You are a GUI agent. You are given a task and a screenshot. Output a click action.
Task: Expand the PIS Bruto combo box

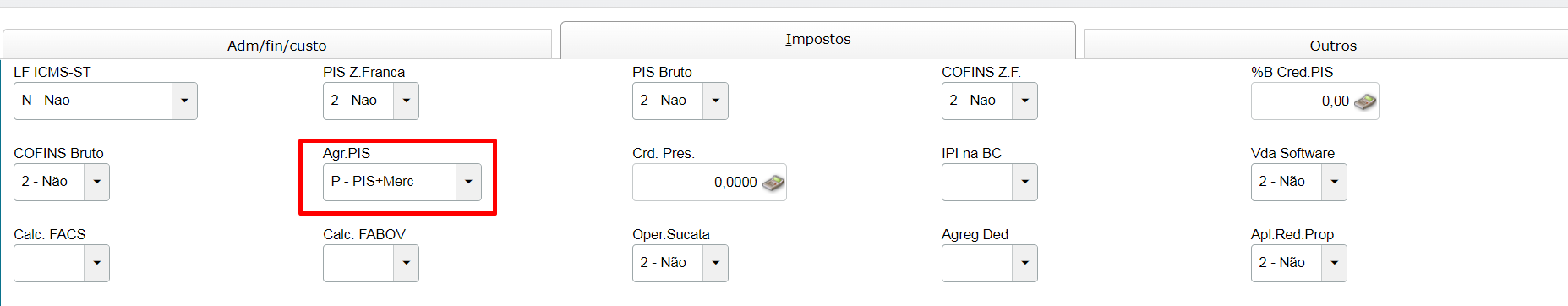click(715, 101)
